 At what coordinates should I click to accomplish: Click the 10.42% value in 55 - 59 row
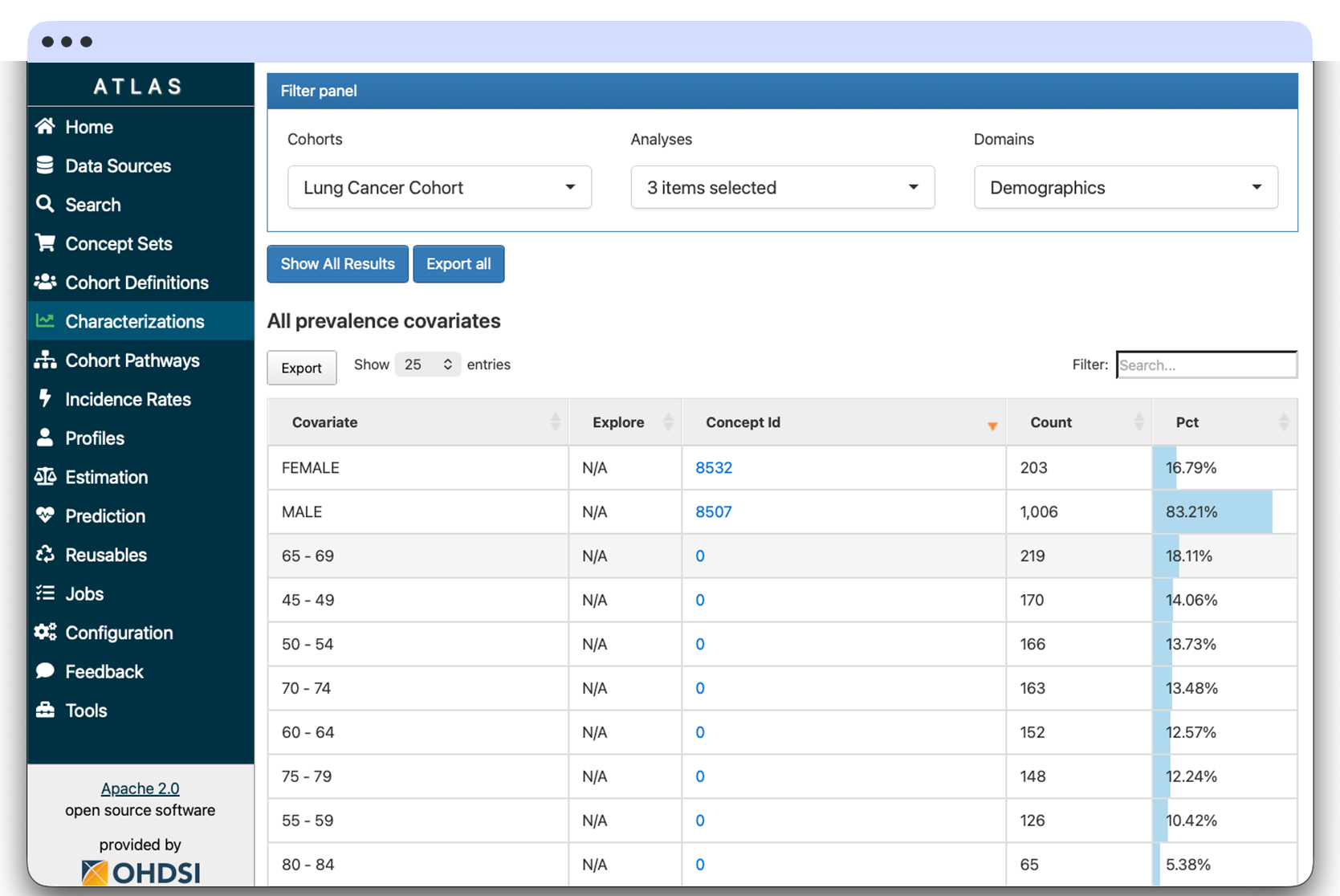click(x=1191, y=821)
